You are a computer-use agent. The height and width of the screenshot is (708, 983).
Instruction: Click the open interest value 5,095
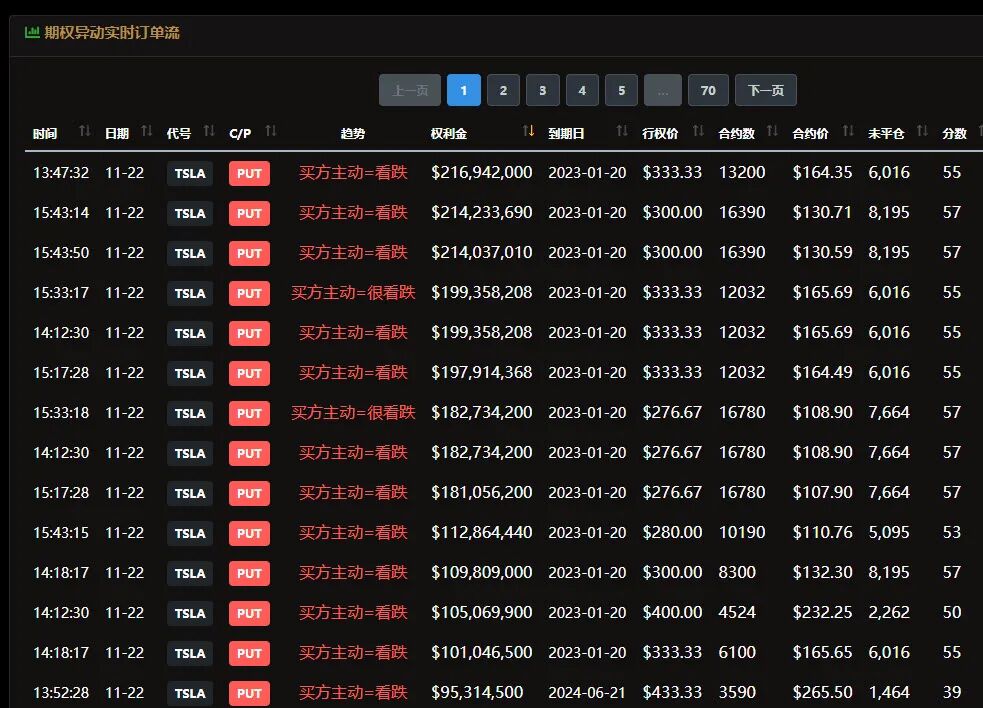point(889,532)
